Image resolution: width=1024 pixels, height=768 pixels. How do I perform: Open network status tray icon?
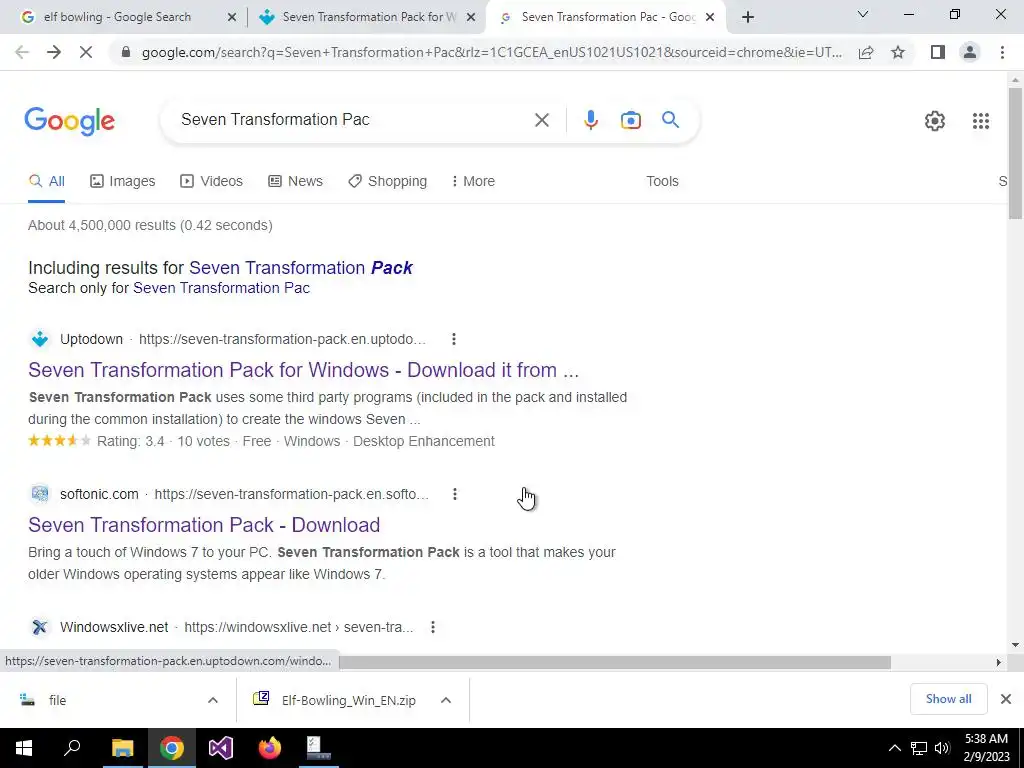coord(919,748)
